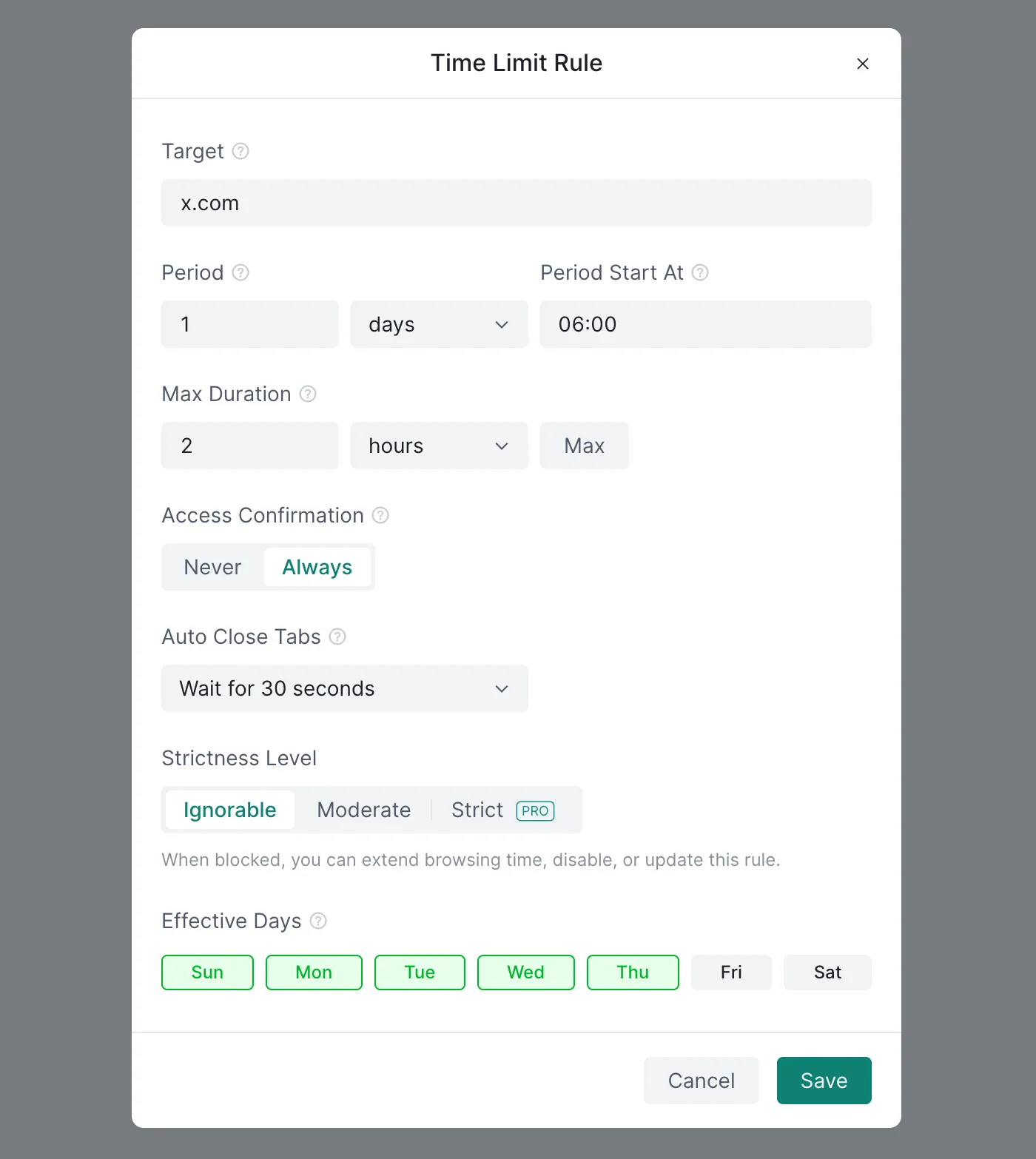Open the Period unit 'days' dropdown
This screenshot has height=1159, width=1036.
439,324
